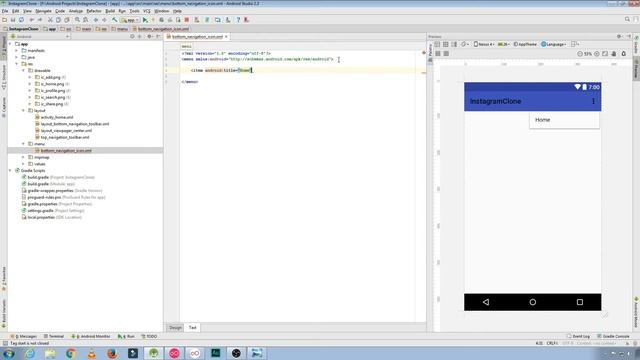640x360 pixels.
Task: Click InstagramClone breadcrumb in navigation bar
Action: pos(20,29)
